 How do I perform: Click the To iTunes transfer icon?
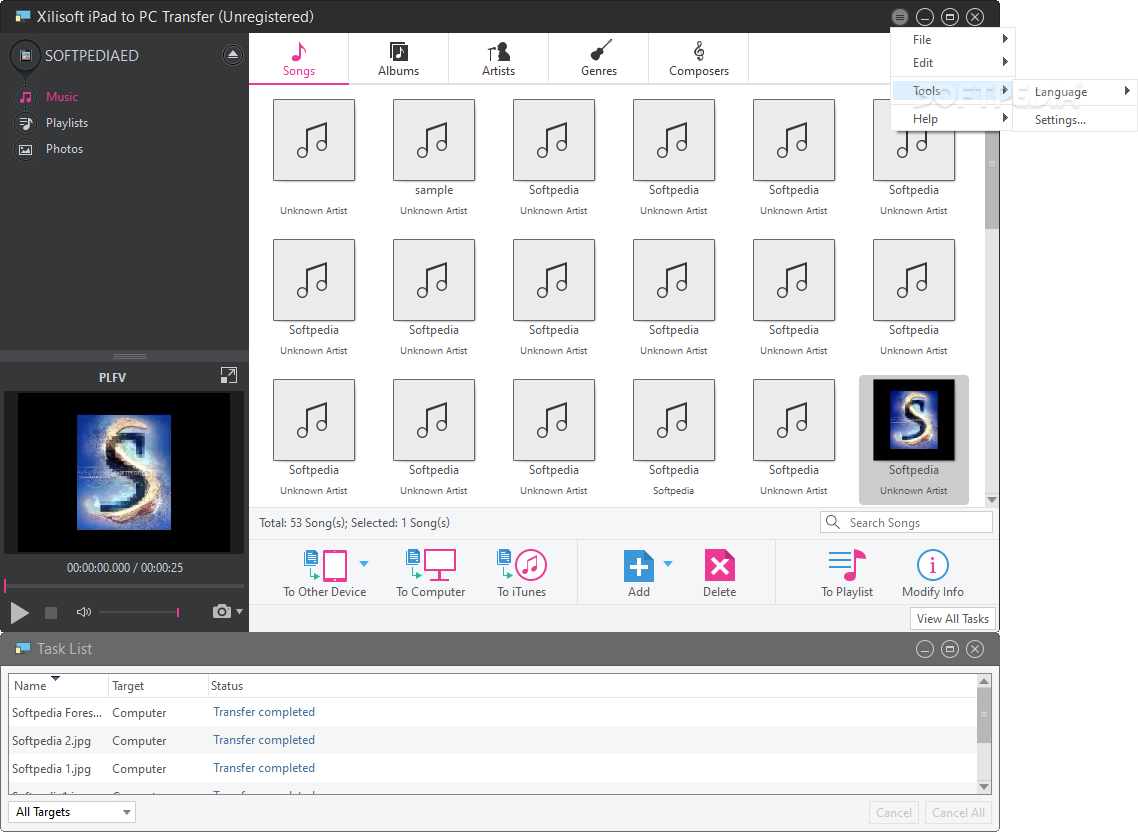[x=522, y=566]
